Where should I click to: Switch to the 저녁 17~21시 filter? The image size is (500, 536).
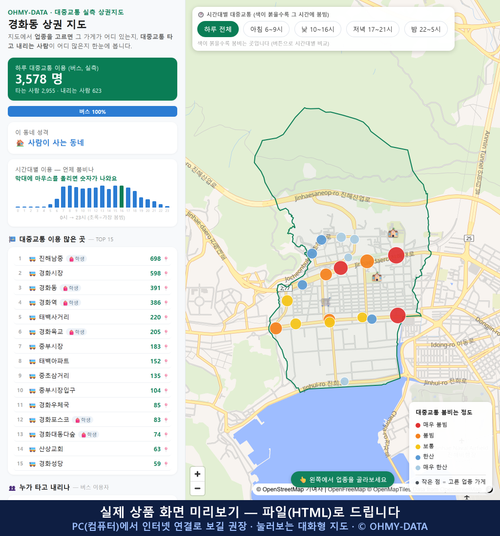373,29
